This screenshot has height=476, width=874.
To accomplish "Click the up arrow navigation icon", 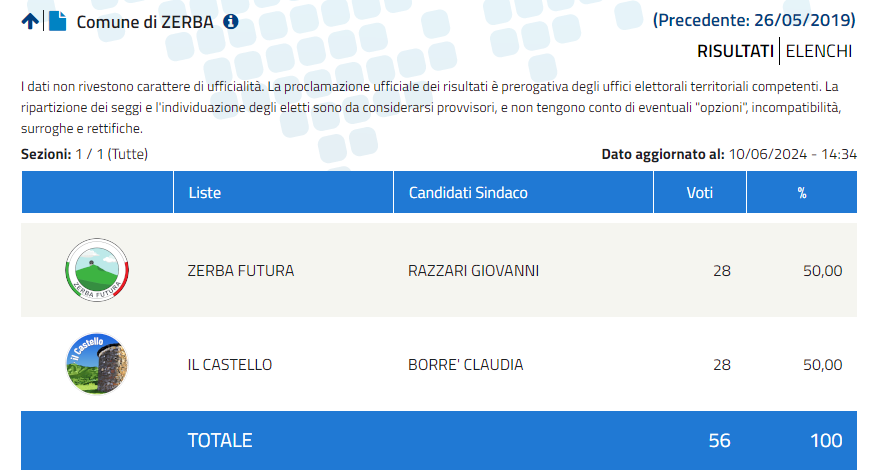I will [x=30, y=21].
